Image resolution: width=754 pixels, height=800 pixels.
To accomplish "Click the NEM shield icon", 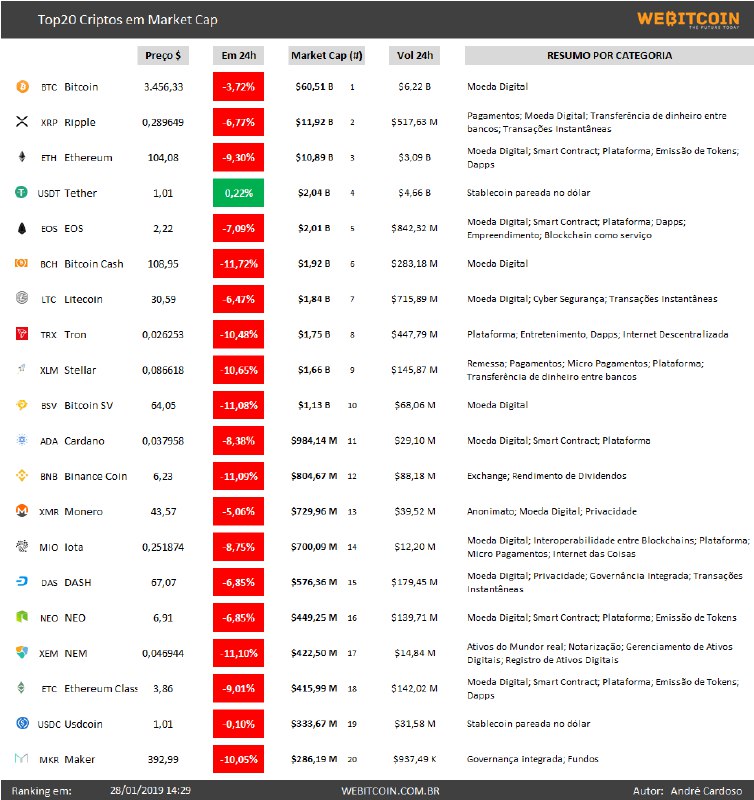I will point(22,652).
